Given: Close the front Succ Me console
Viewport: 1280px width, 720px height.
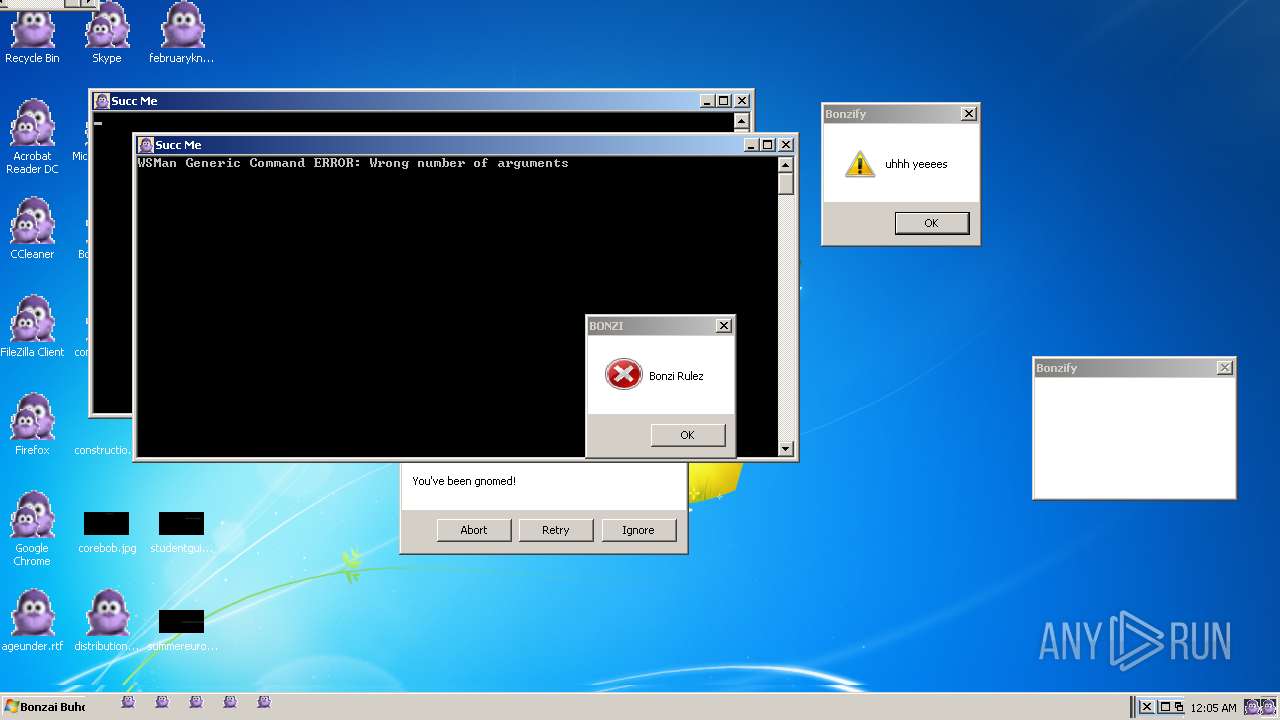Looking at the screenshot, I should coord(786,145).
